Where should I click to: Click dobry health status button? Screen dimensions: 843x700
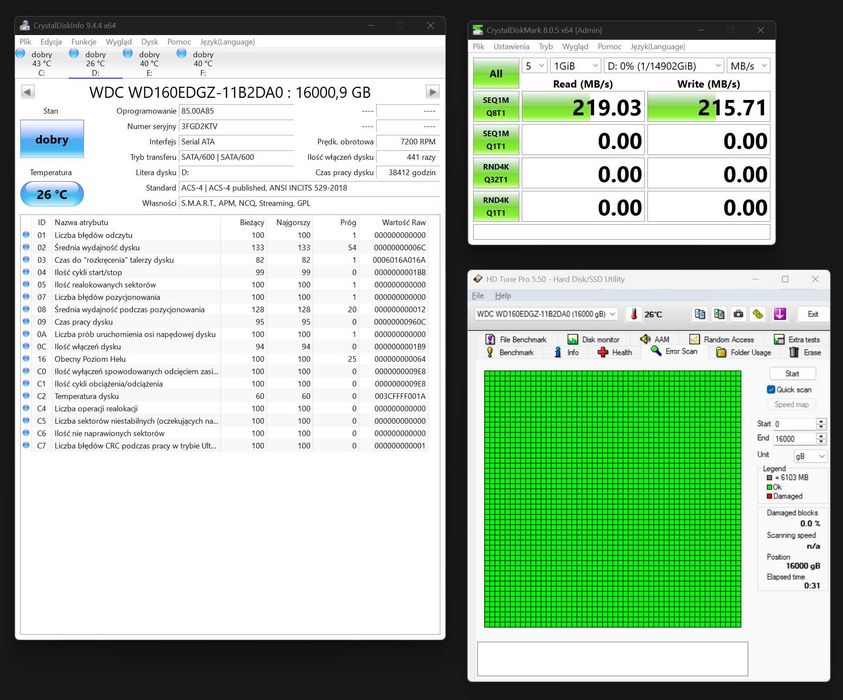tap(52, 139)
